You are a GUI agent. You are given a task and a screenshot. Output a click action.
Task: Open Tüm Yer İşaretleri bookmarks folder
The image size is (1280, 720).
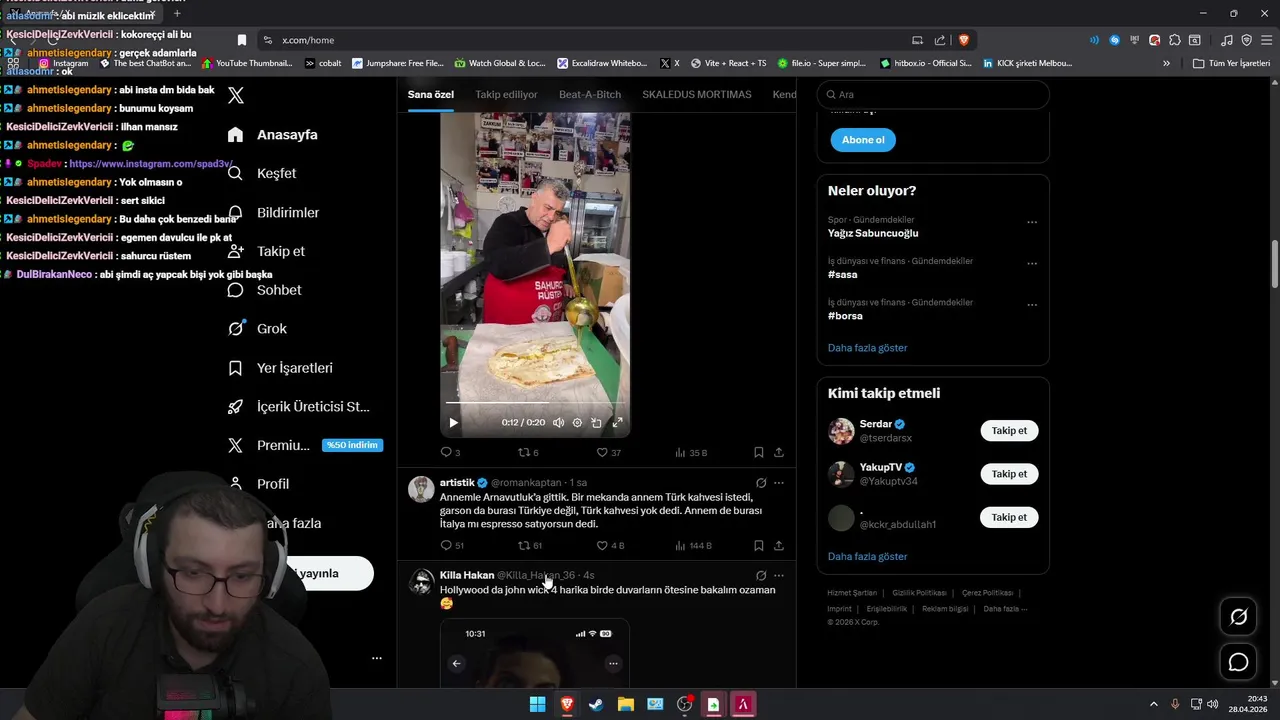pos(1231,63)
